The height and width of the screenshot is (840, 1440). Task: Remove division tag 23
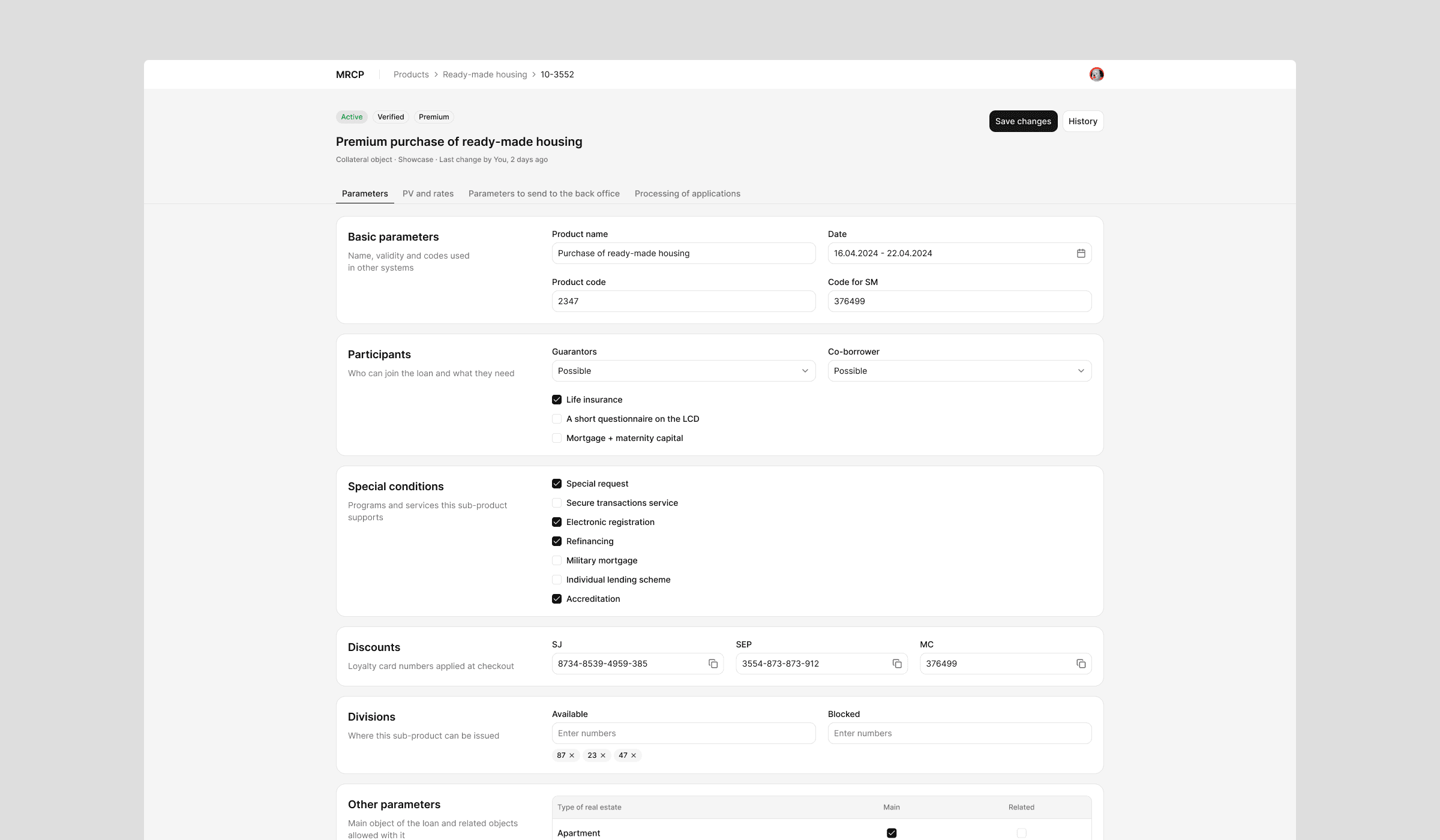603,755
